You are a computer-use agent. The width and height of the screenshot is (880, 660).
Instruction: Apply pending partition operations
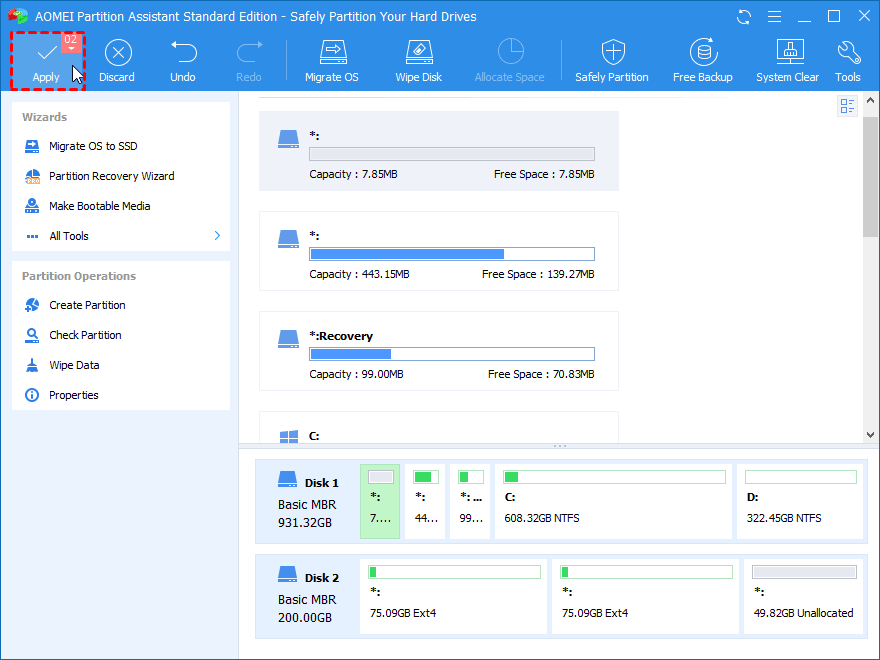pyautogui.click(x=46, y=60)
